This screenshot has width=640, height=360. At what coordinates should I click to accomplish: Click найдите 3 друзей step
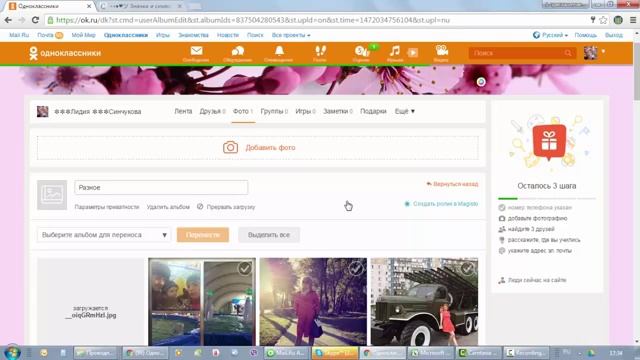click(531, 229)
